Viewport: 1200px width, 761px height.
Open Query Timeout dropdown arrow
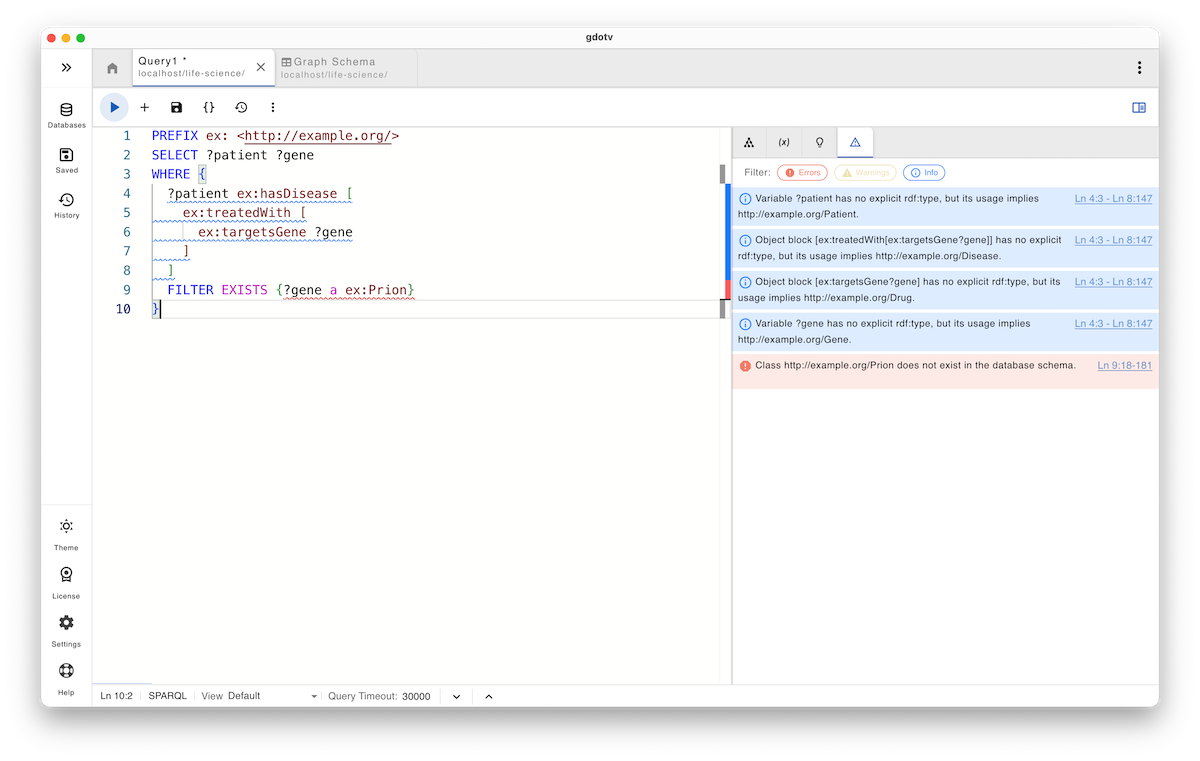coord(456,695)
